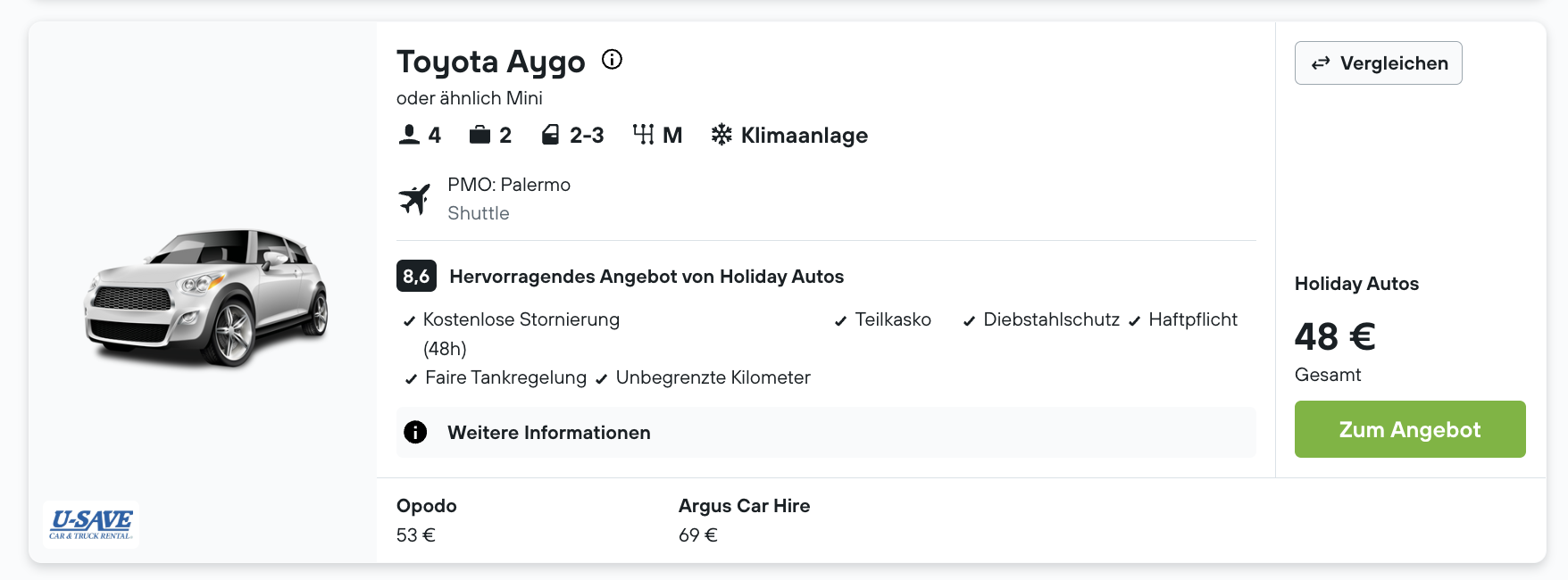Click 'Kostenlose Stornierung (48h)' text
The width and height of the screenshot is (1568, 580).
coord(521,334)
